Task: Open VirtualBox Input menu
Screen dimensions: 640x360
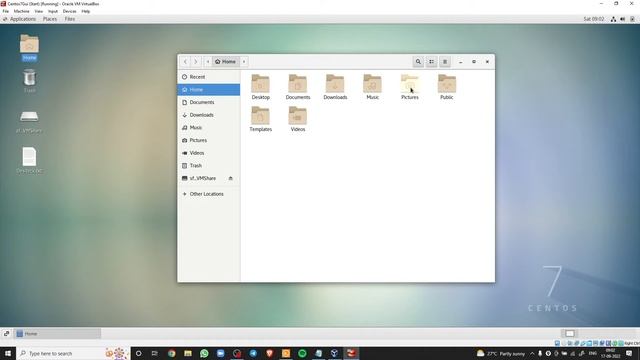Action: (53, 11)
